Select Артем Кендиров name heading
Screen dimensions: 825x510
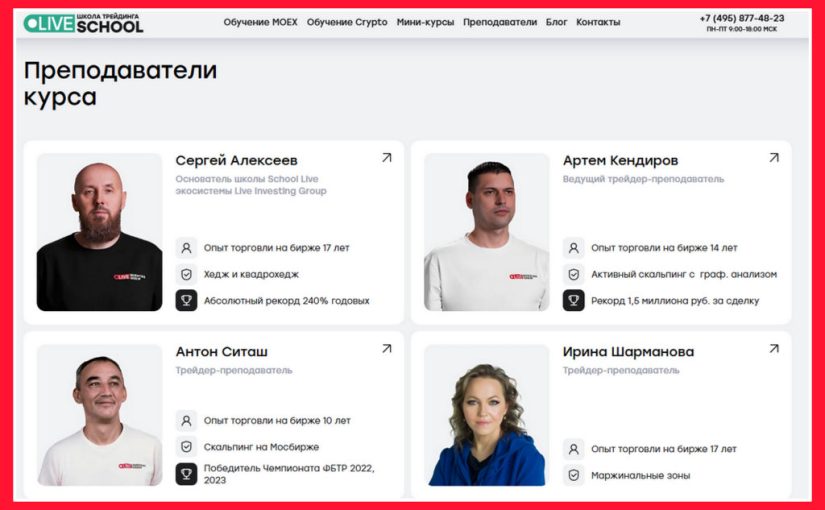pos(620,160)
